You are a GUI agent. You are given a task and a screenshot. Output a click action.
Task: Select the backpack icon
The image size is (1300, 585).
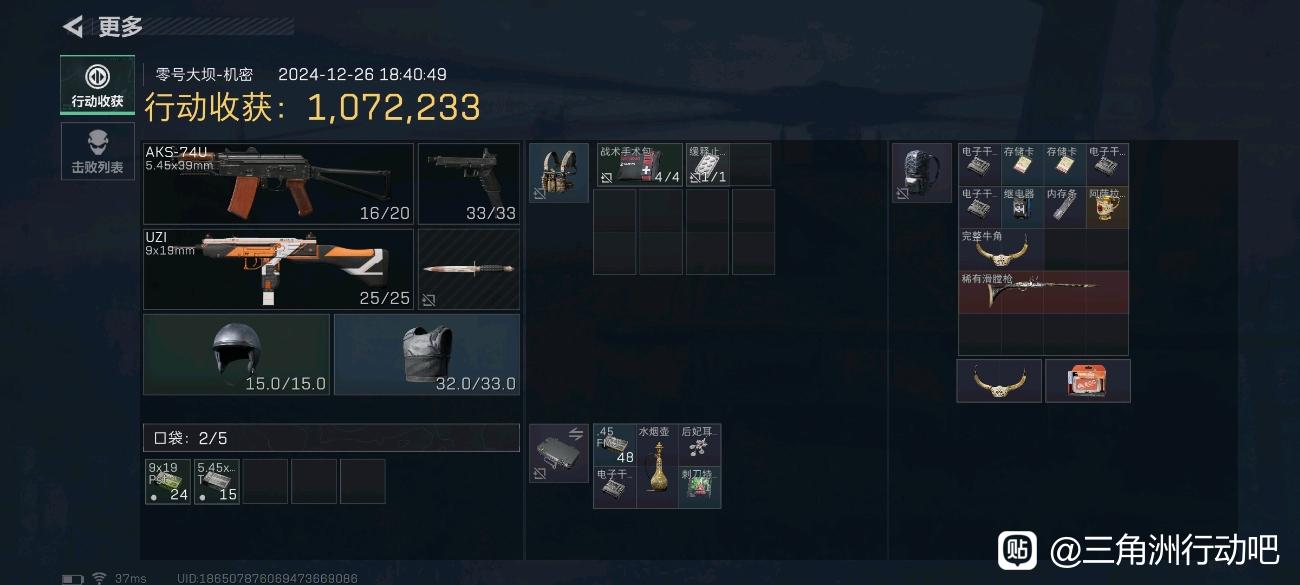(x=921, y=172)
